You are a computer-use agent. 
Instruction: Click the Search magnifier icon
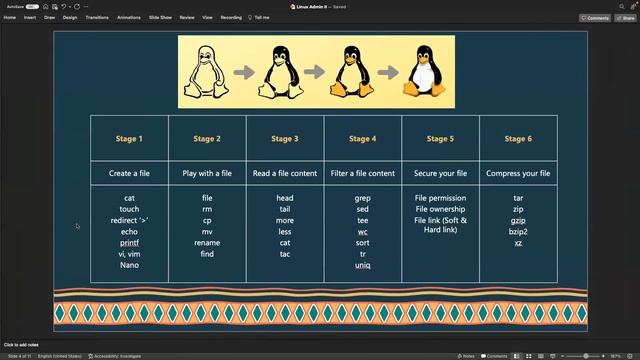pos(622,7)
